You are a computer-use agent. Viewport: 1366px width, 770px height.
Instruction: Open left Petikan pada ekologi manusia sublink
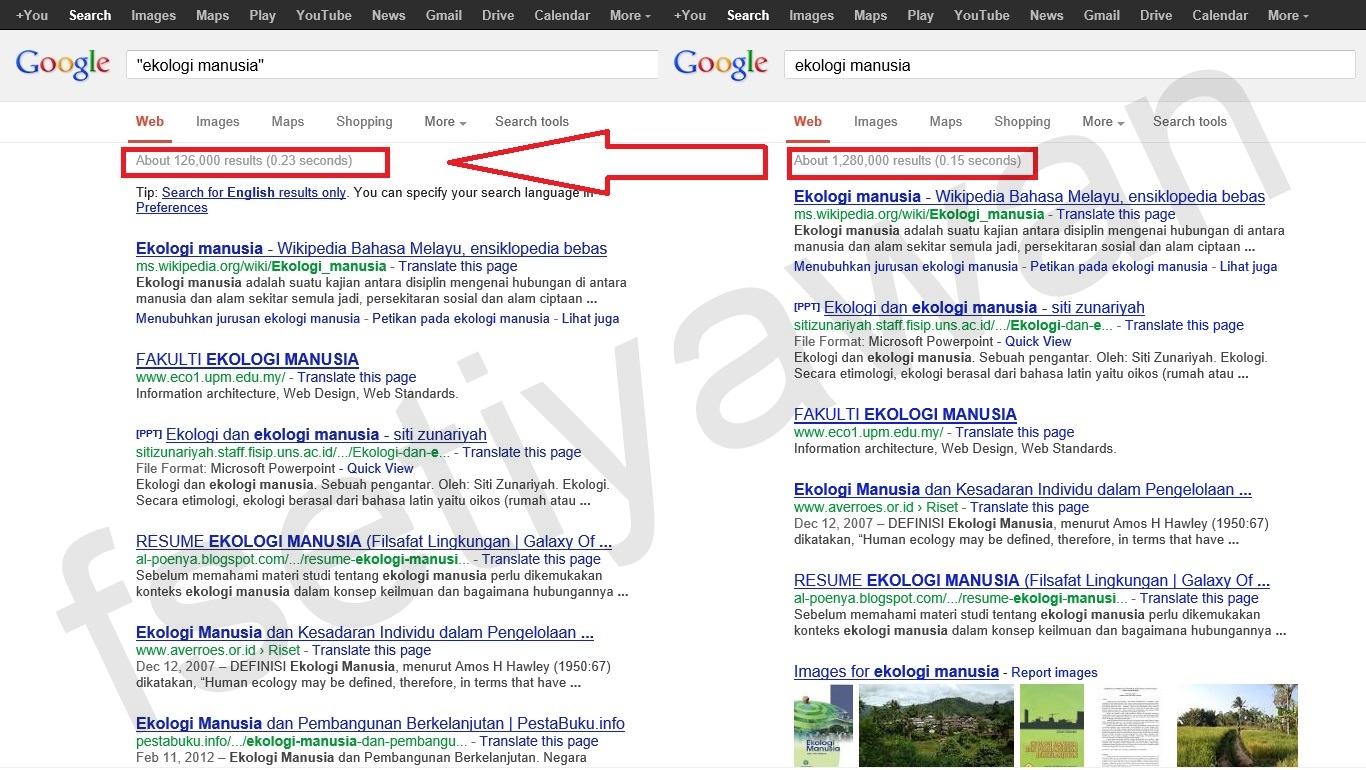coord(461,318)
